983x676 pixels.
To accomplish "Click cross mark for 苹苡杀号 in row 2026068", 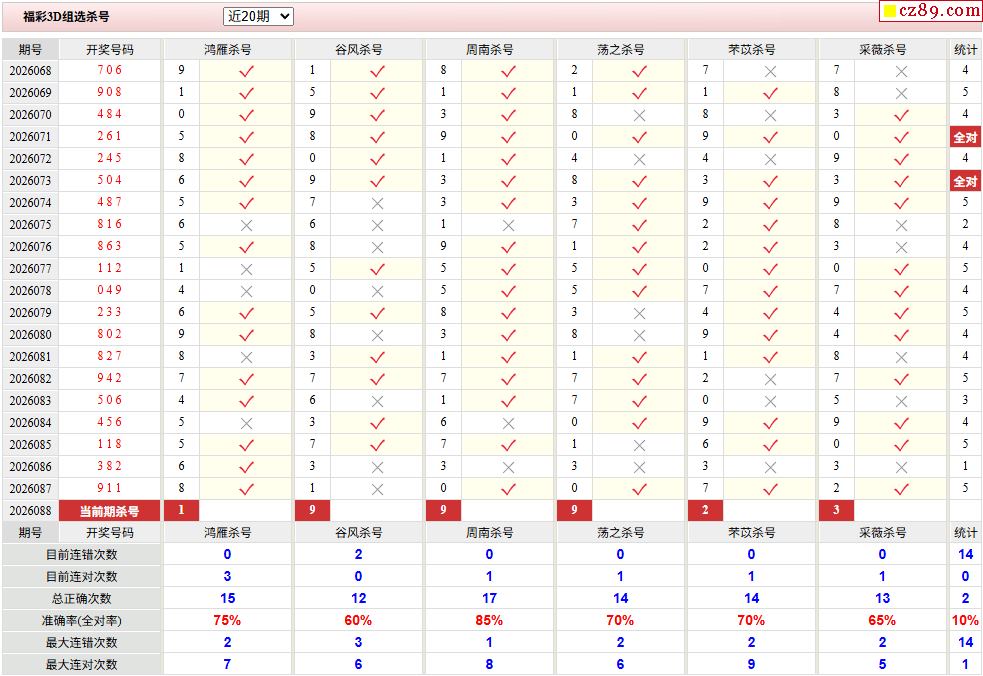I will 770,71.
